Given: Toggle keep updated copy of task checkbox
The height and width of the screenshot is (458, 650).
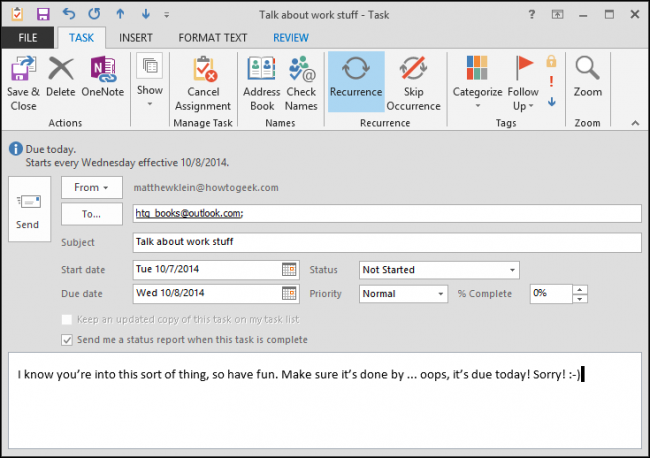Looking at the screenshot, I should [x=67, y=320].
